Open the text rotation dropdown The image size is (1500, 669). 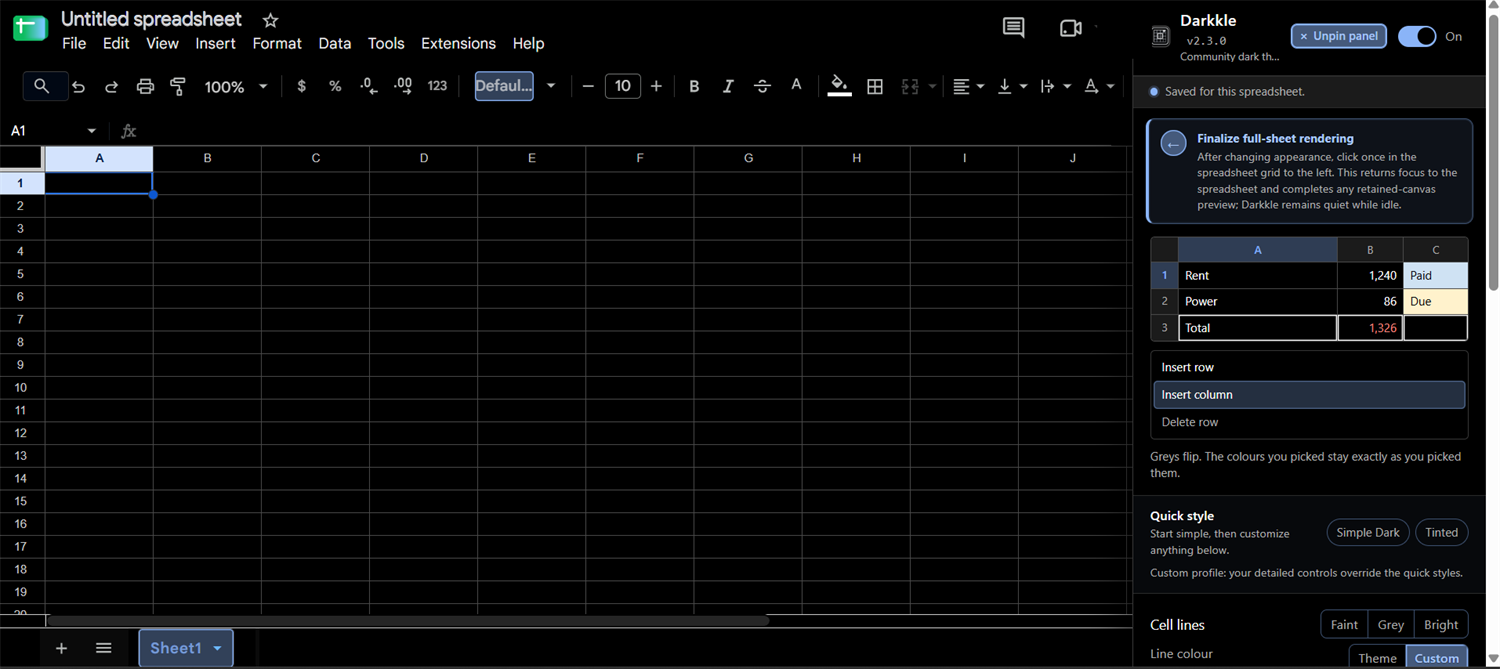click(x=1099, y=87)
